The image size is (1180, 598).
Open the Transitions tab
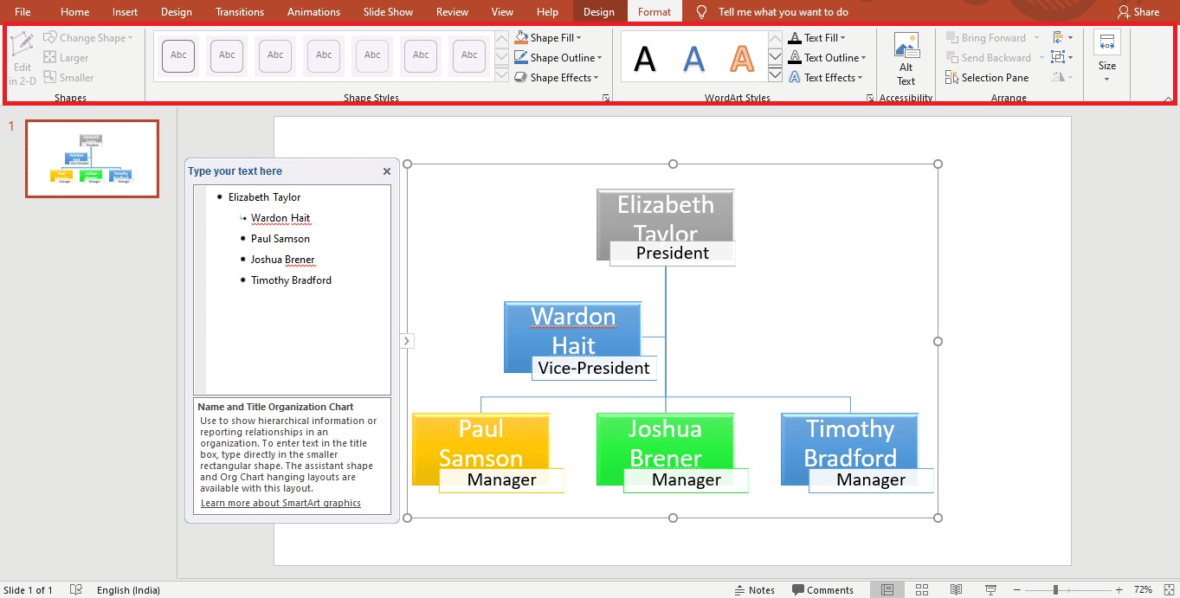point(239,12)
